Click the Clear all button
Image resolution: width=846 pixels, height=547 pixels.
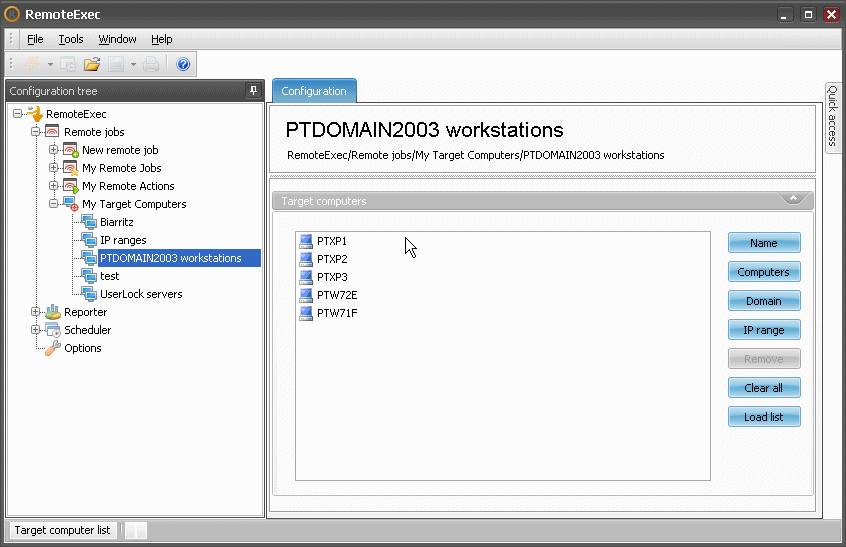pos(764,388)
